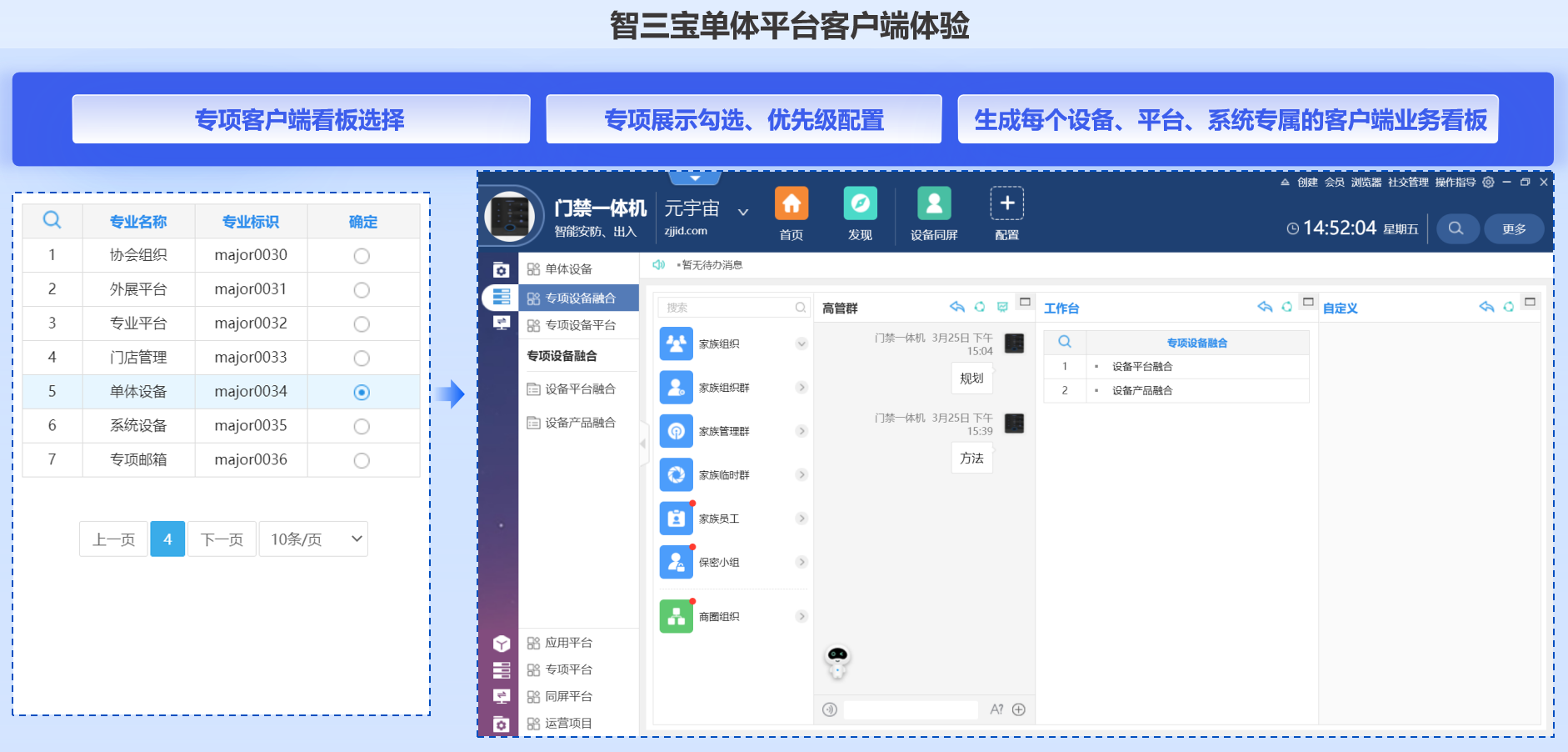Expand the 家族组织群 chevron arrow
Viewport: 1568px width, 752px height.
[801, 388]
